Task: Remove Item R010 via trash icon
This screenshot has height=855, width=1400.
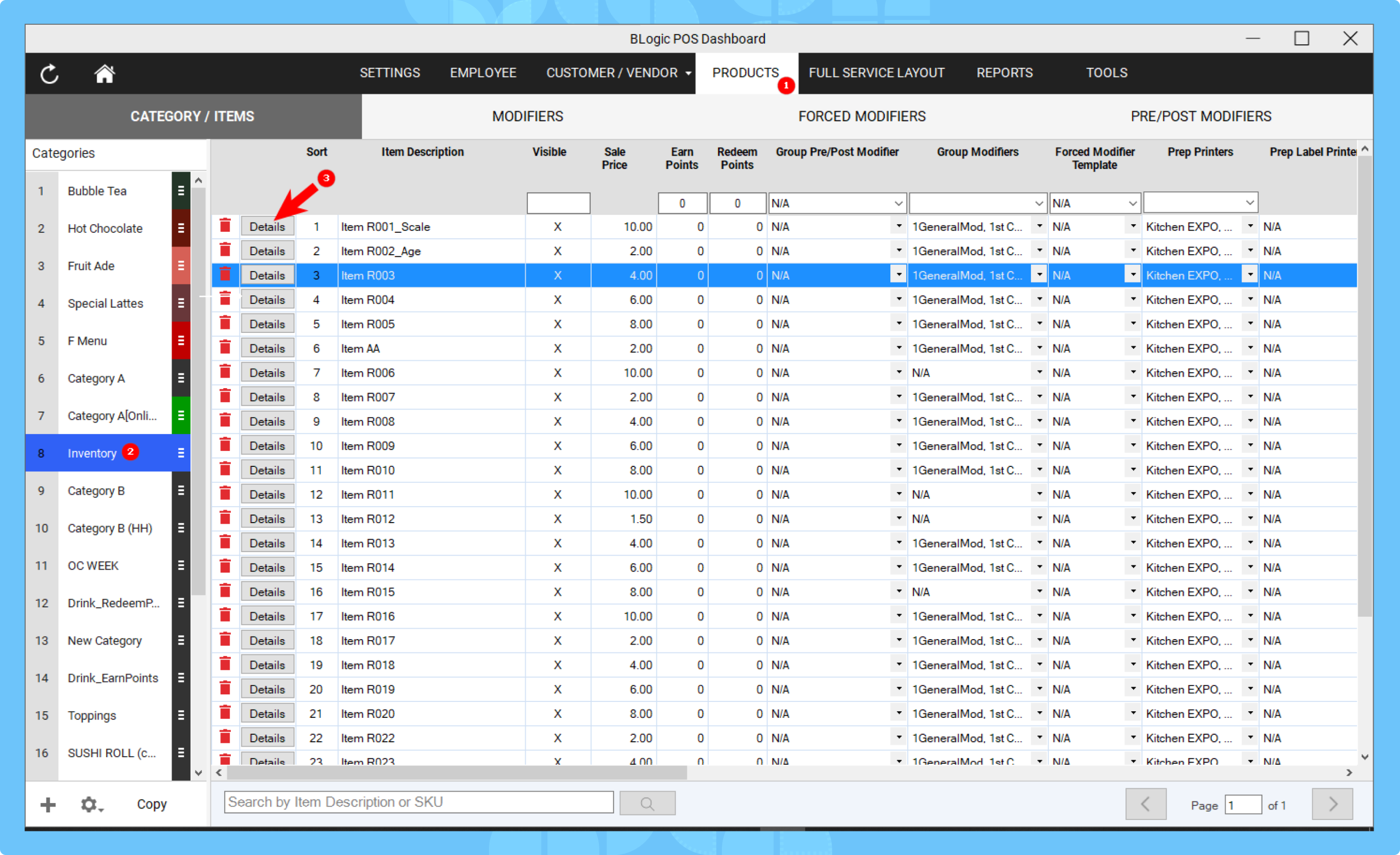Action: 225,469
